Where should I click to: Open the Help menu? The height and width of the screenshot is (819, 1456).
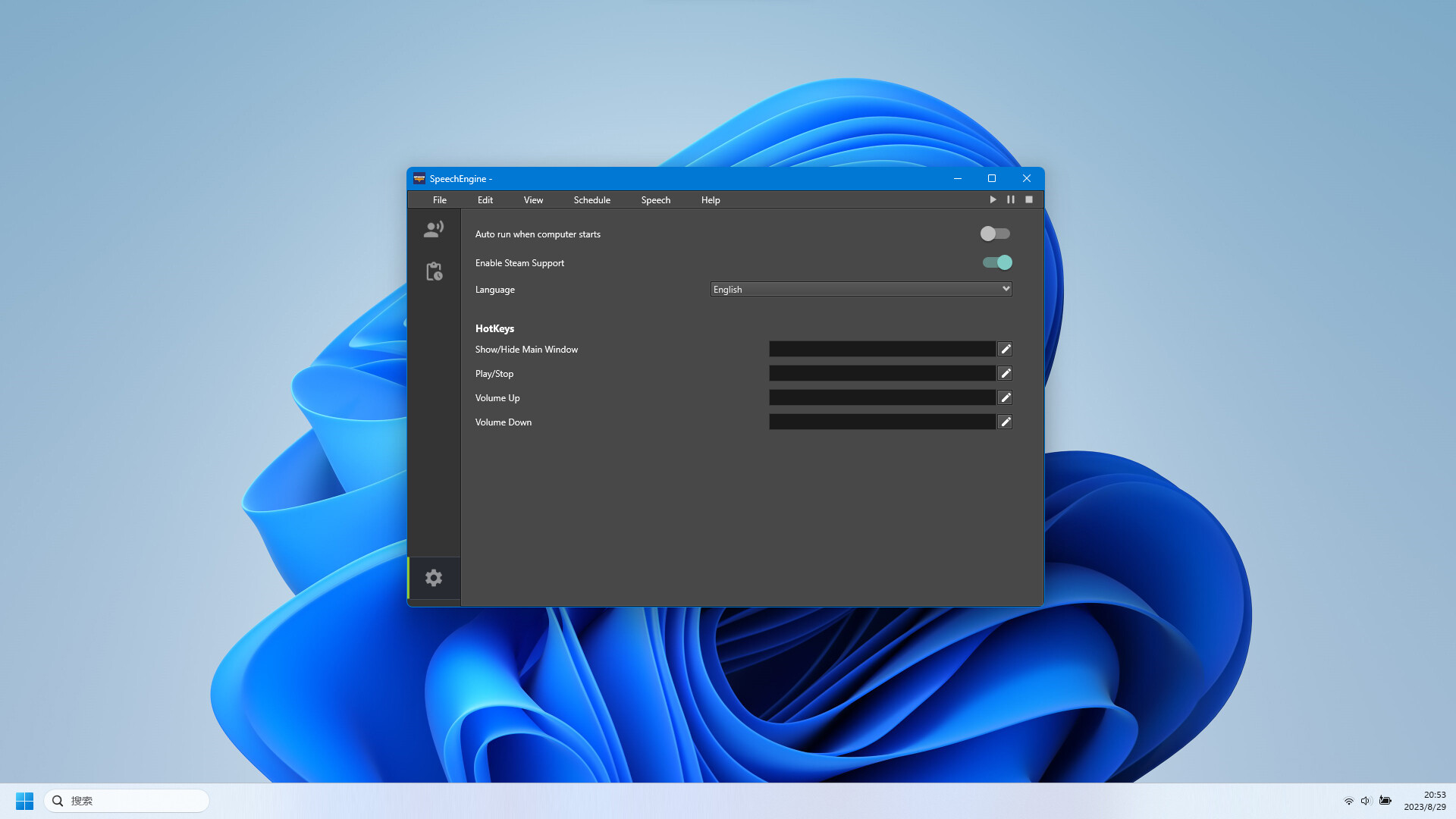point(710,199)
